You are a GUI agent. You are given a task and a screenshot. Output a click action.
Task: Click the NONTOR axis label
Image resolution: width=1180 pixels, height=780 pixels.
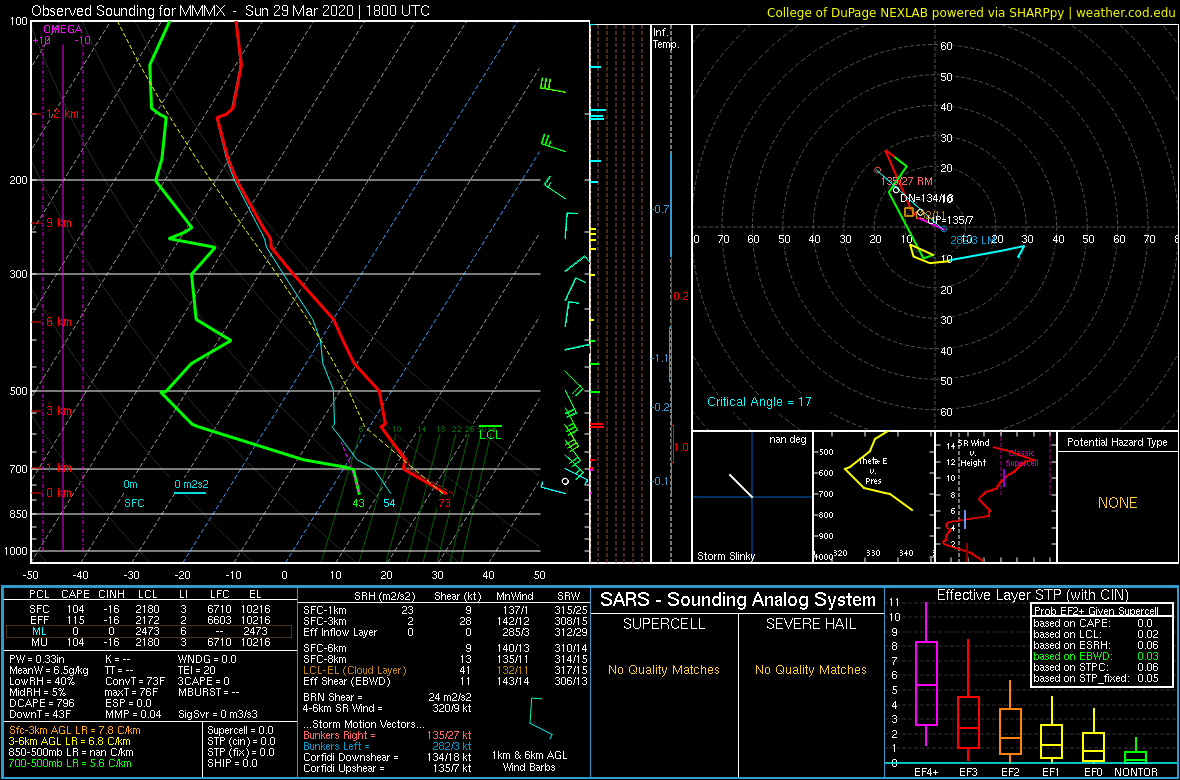(x=1136, y=770)
